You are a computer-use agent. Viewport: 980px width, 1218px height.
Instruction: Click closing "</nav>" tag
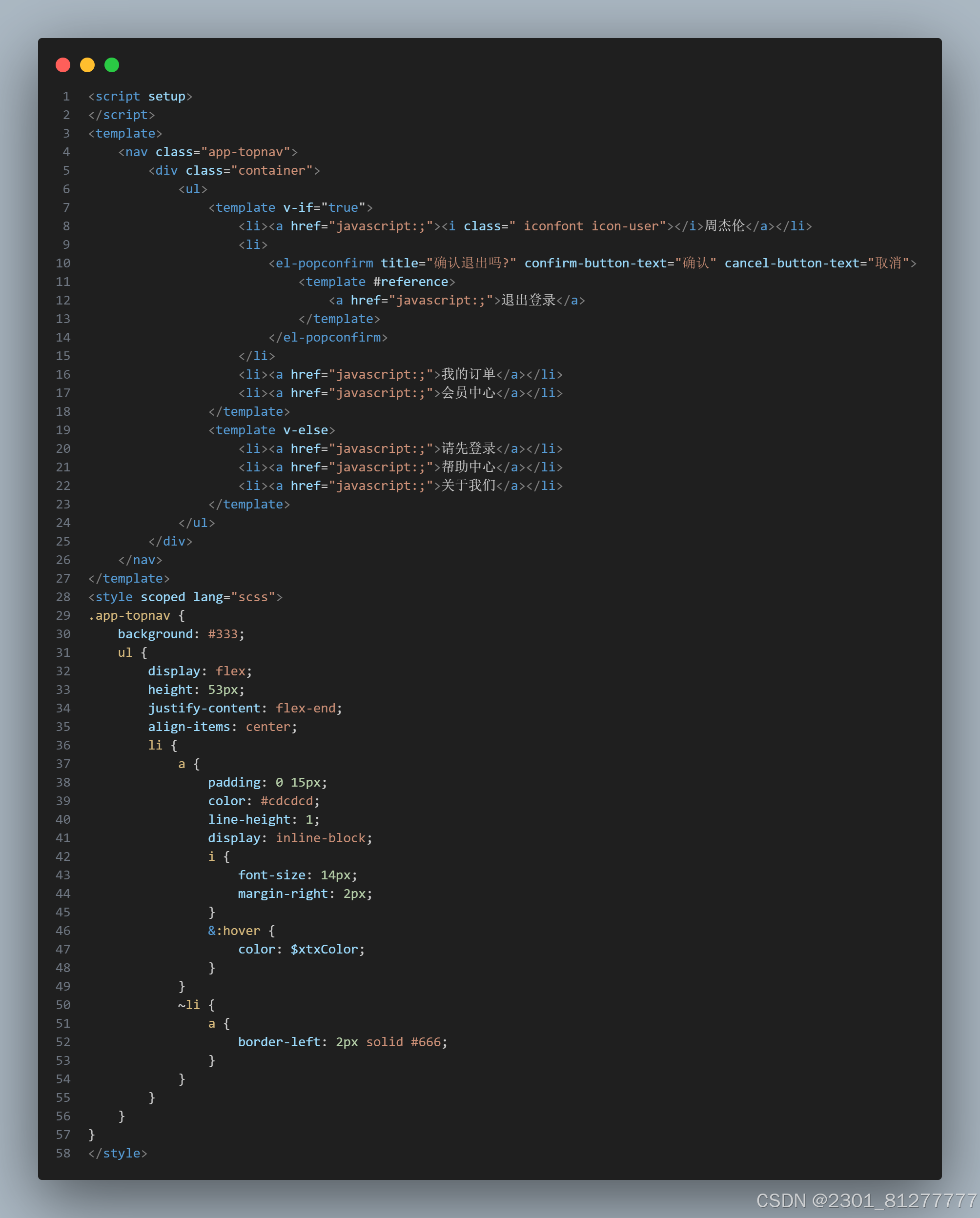(x=140, y=560)
